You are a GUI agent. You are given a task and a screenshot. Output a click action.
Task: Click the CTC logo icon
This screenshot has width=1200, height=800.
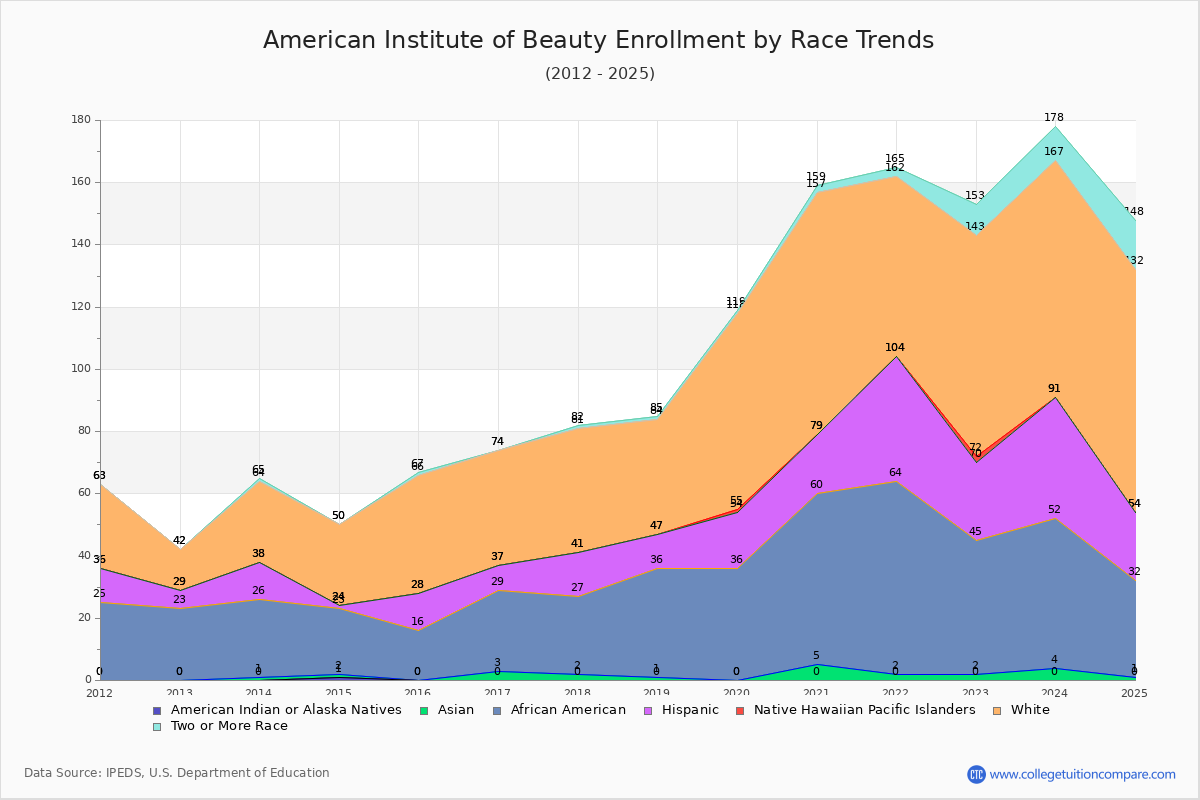click(976, 774)
